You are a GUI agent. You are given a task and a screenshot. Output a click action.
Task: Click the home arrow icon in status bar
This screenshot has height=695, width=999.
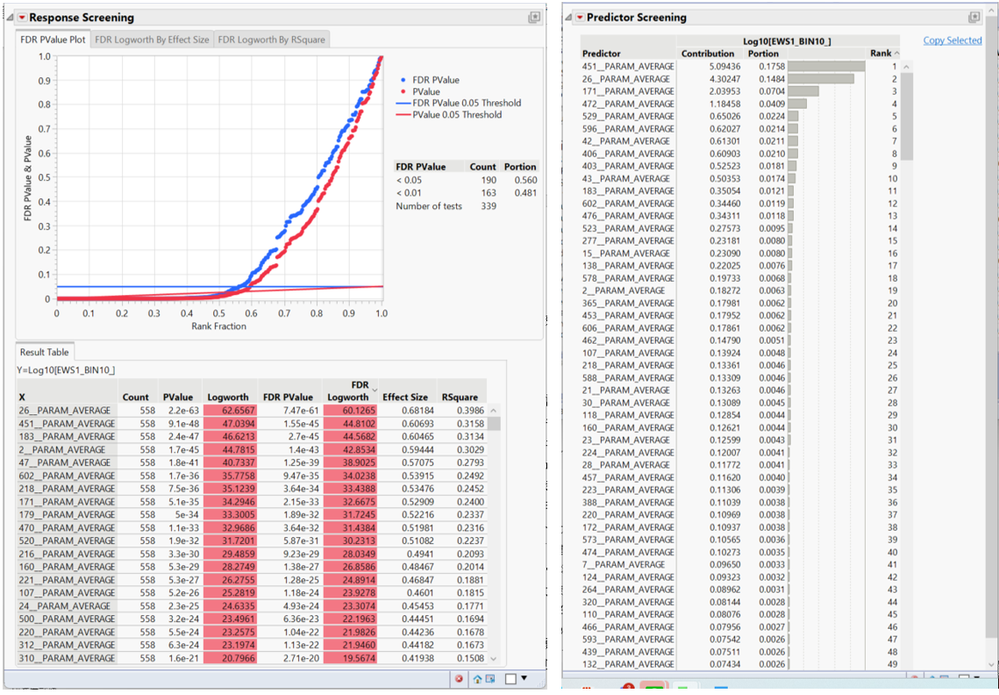click(478, 678)
